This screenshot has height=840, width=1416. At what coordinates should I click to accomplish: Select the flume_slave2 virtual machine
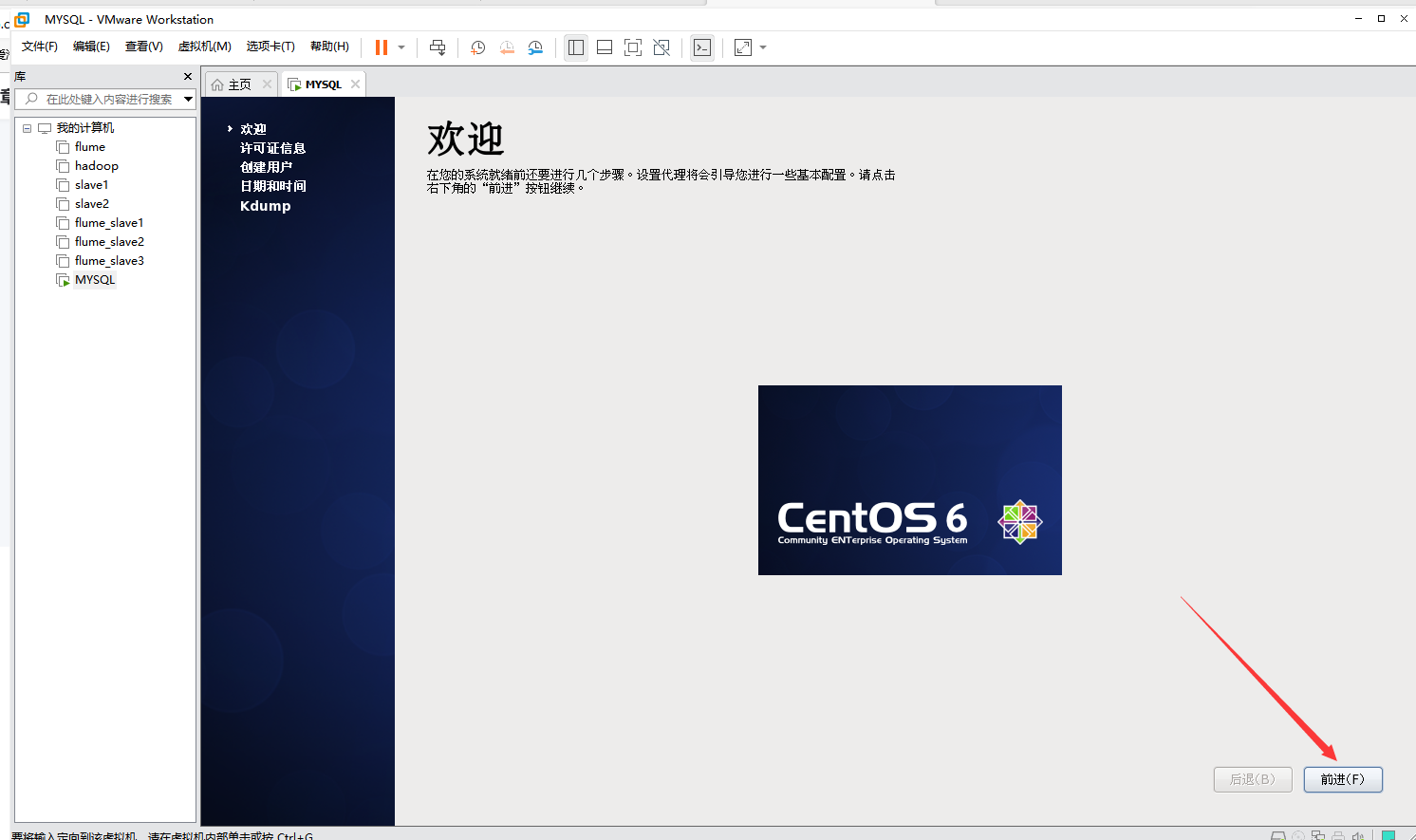(x=109, y=242)
